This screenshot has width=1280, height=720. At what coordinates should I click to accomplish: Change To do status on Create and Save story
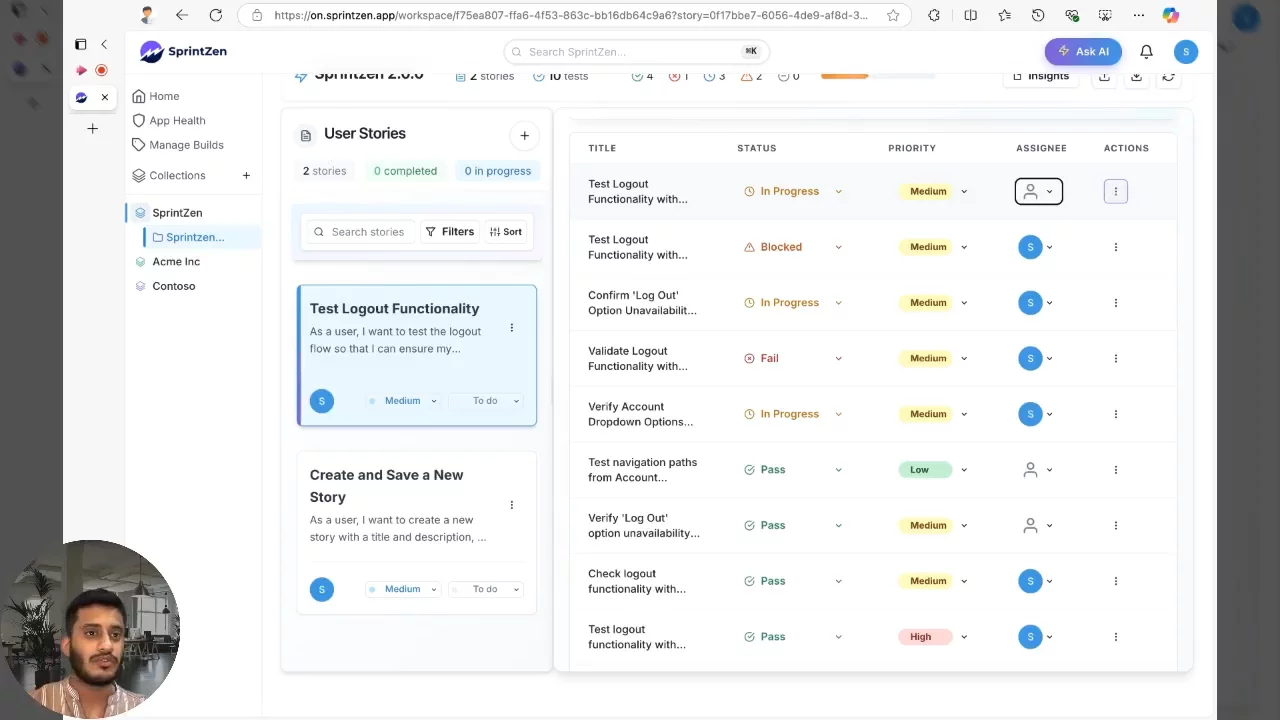[486, 589]
